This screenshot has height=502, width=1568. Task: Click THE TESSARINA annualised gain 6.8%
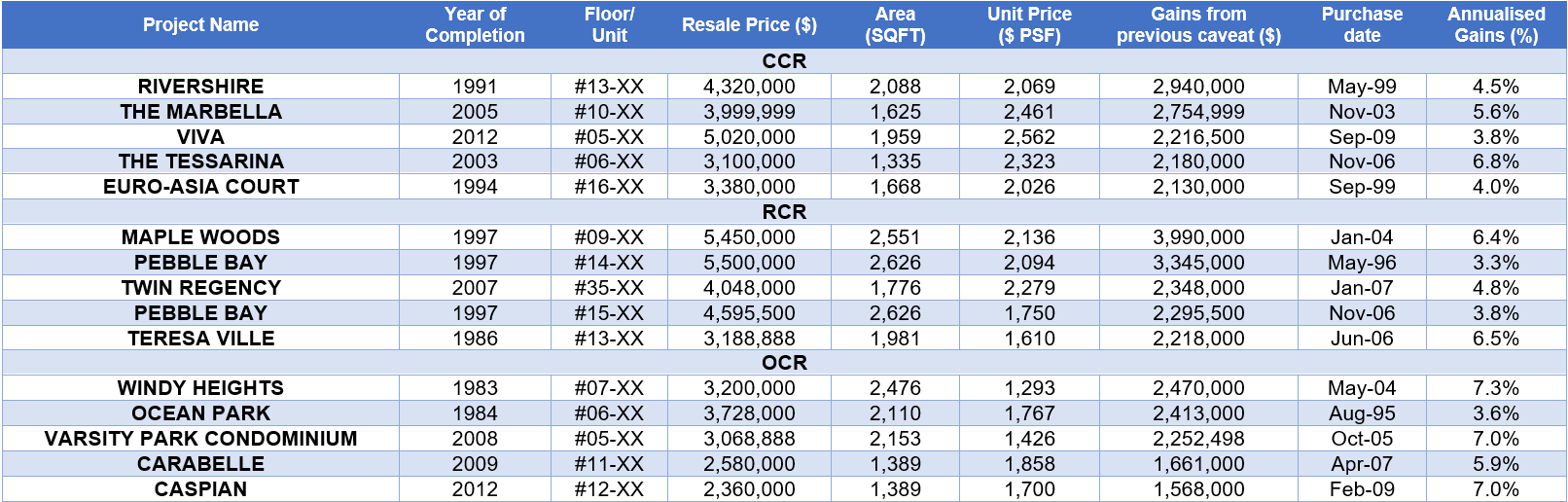[x=1496, y=161]
